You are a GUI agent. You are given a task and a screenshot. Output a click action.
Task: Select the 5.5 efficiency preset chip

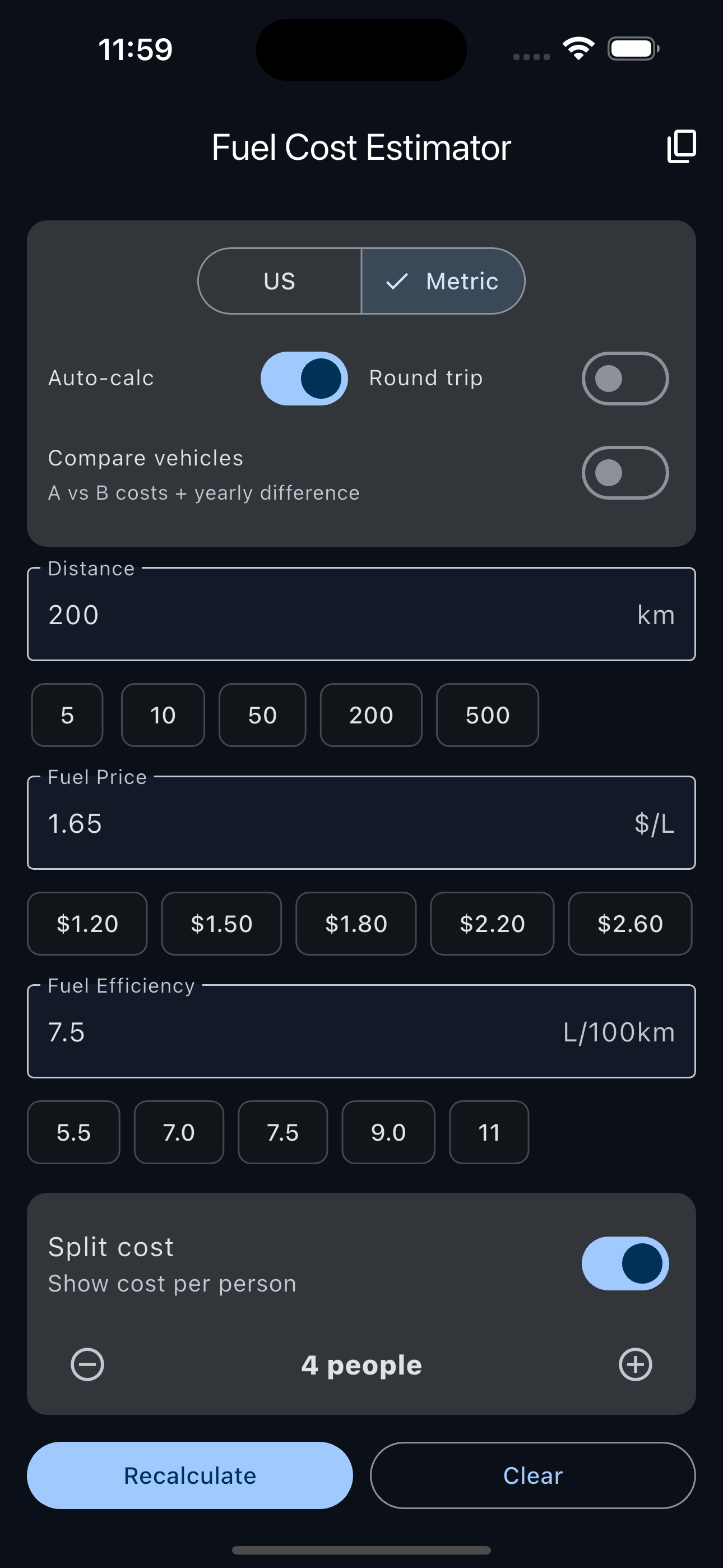coord(73,1132)
